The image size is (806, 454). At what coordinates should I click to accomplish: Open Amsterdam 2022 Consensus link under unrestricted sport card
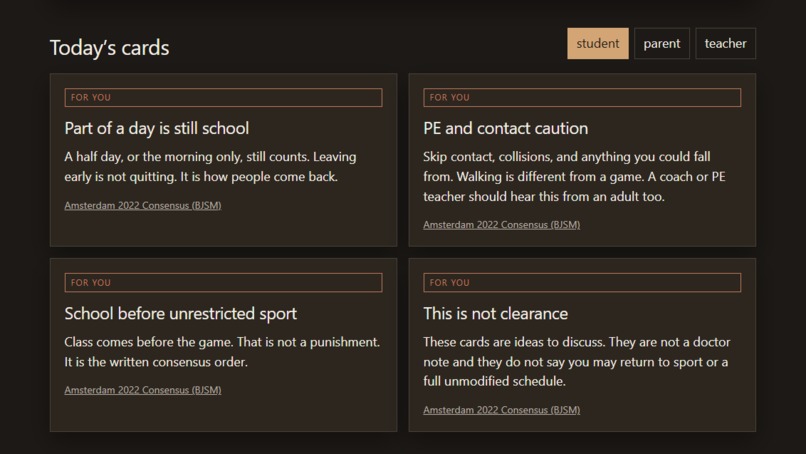[x=143, y=390]
